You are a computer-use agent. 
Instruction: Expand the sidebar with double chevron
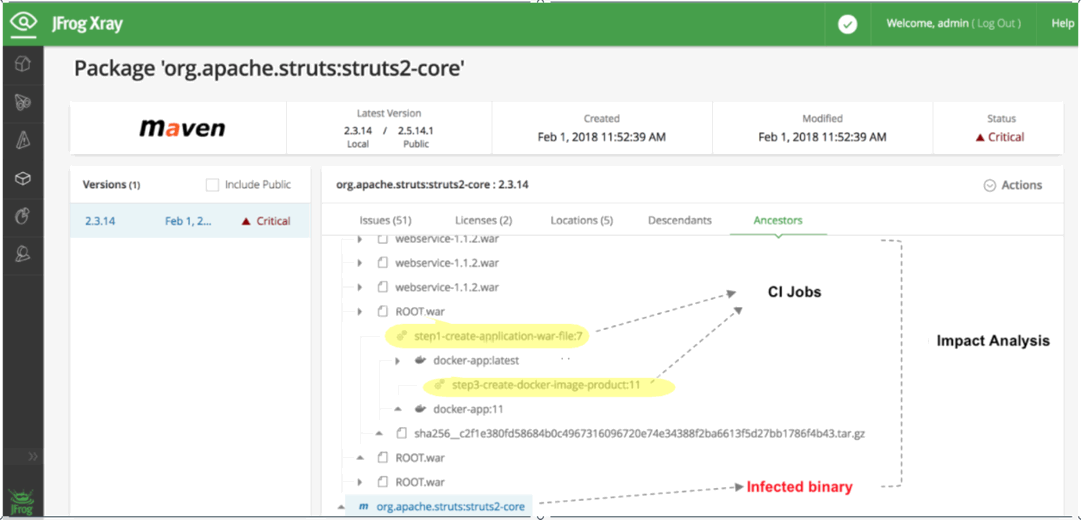pyautogui.click(x=32, y=457)
